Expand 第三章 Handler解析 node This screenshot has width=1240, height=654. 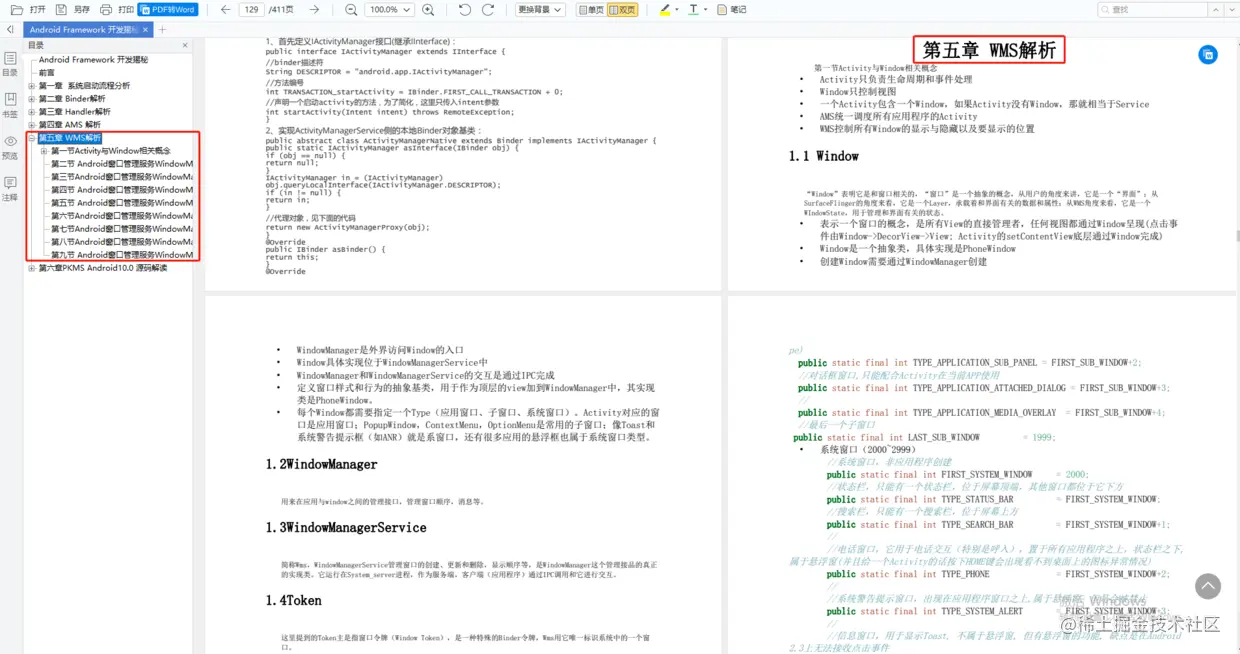pos(32,112)
